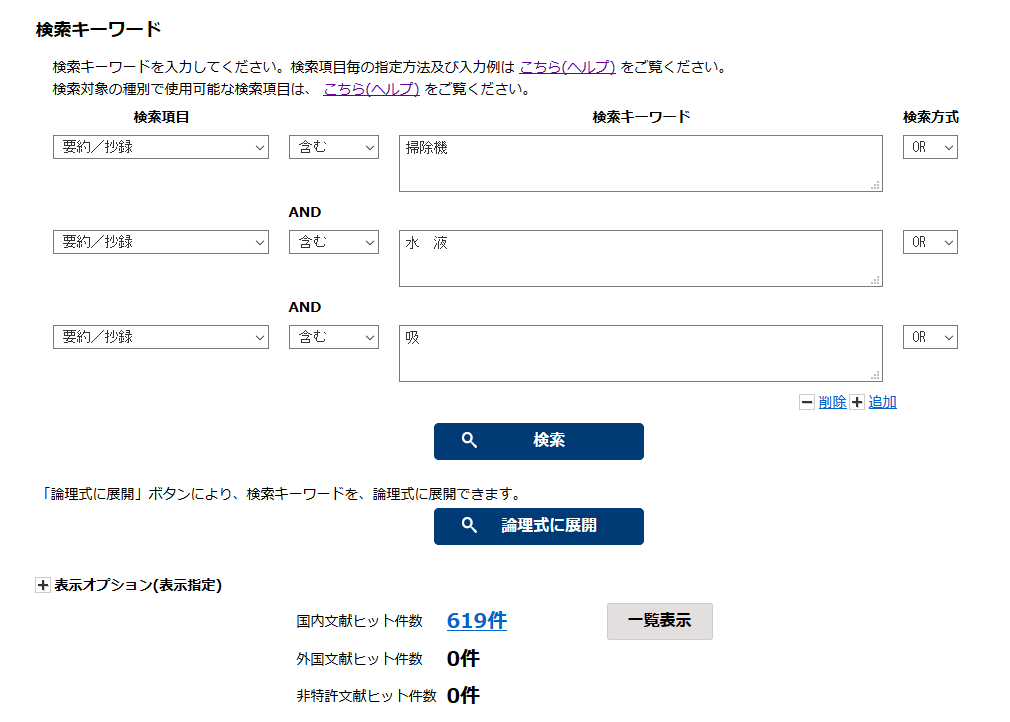Click the plus icon next to 追加
Image resolution: width=1010 pixels, height=722 pixels.
pyautogui.click(x=857, y=403)
